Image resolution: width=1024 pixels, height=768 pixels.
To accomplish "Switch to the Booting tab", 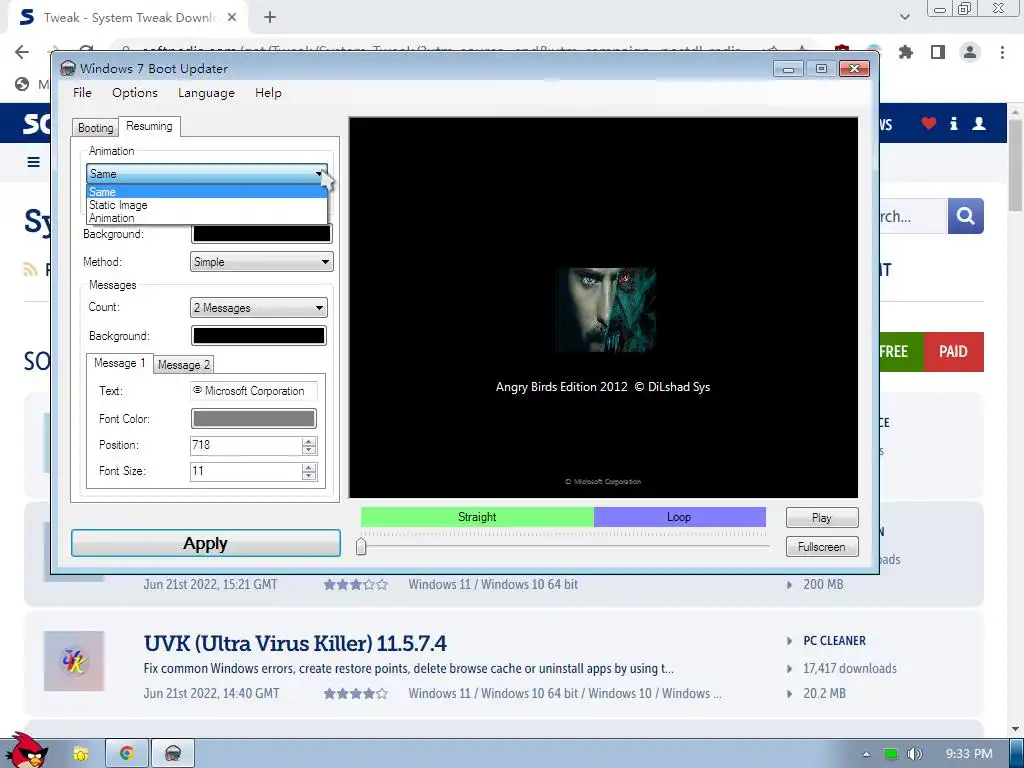I will tap(95, 128).
